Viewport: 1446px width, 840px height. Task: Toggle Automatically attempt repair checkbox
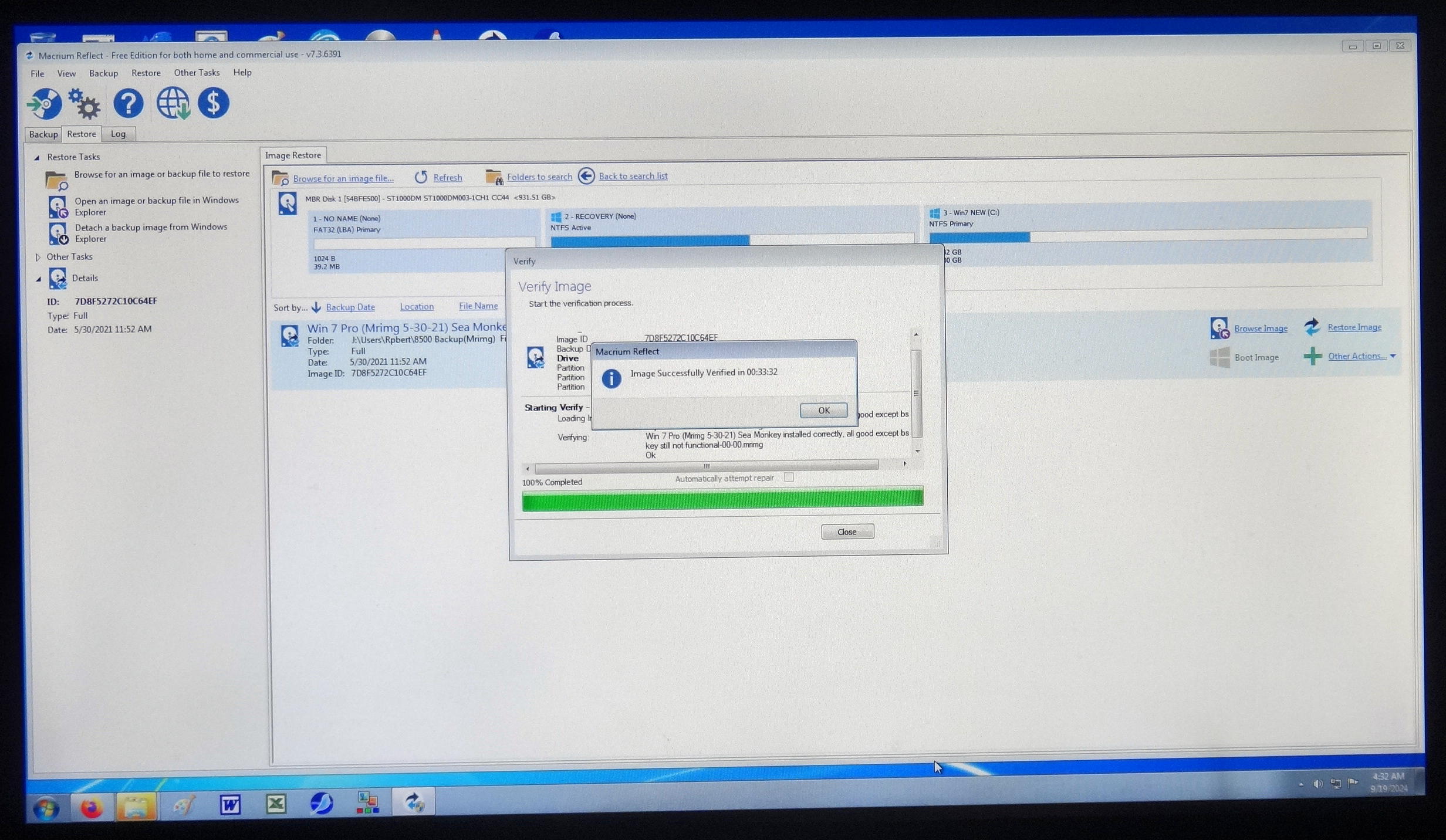click(x=789, y=477)
